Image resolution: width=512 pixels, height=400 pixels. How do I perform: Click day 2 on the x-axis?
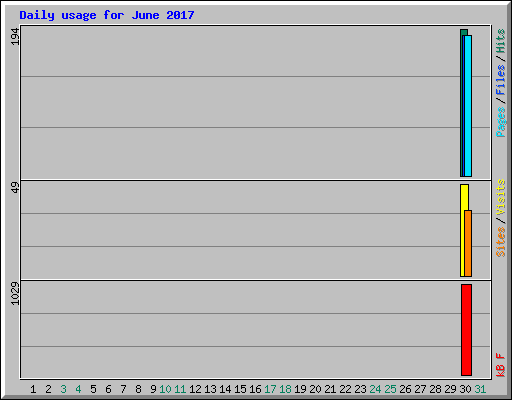pos(48,389)
